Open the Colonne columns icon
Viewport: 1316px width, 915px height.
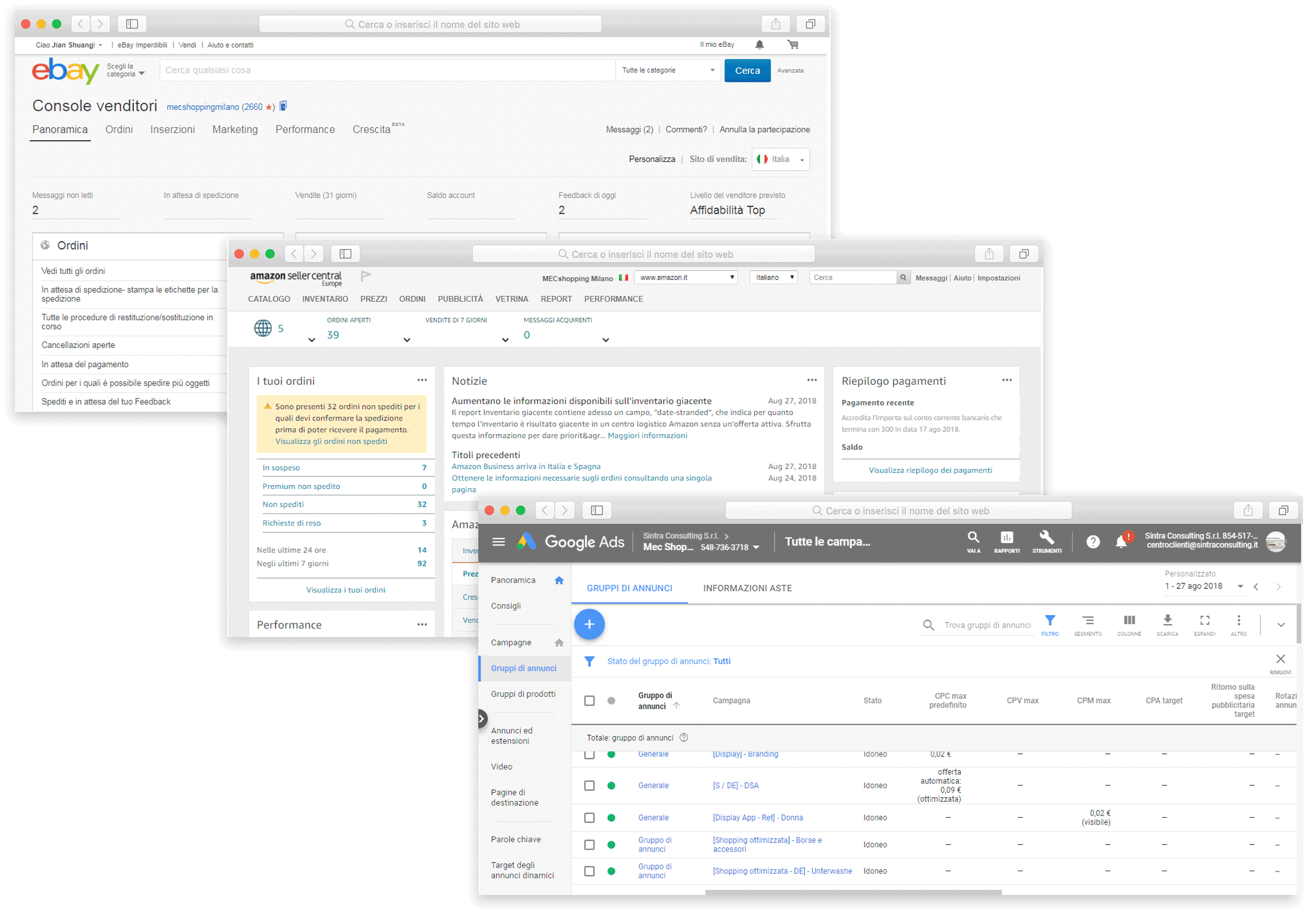pos(1129,620)
